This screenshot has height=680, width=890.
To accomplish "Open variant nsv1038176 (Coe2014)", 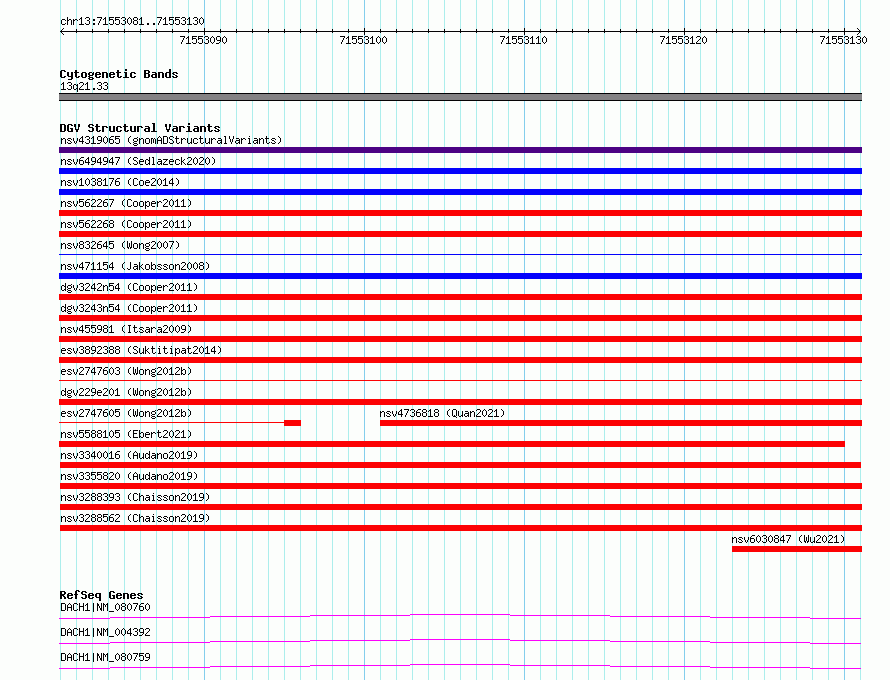I will coord(120,182).
